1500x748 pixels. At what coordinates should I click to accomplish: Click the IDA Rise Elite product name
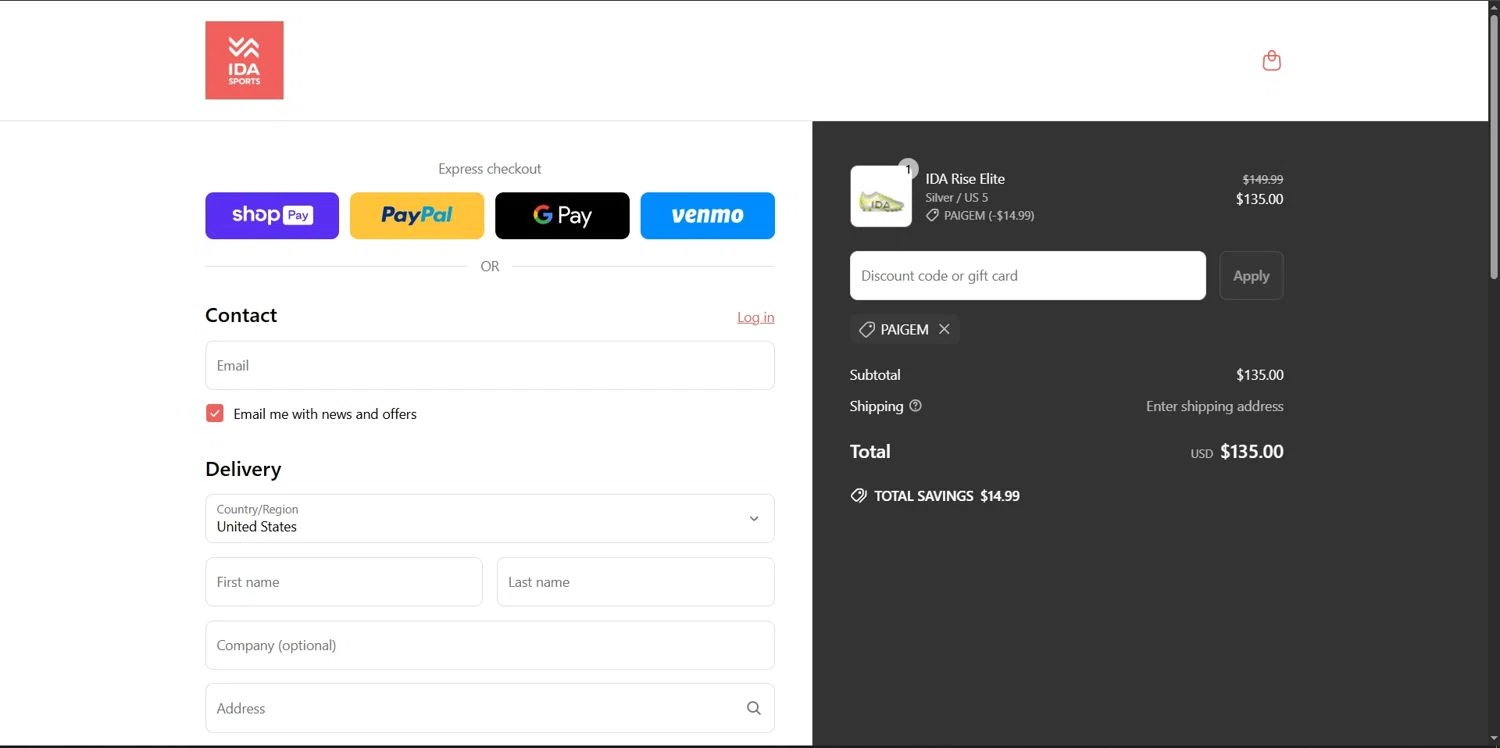[x=965, y=179]
